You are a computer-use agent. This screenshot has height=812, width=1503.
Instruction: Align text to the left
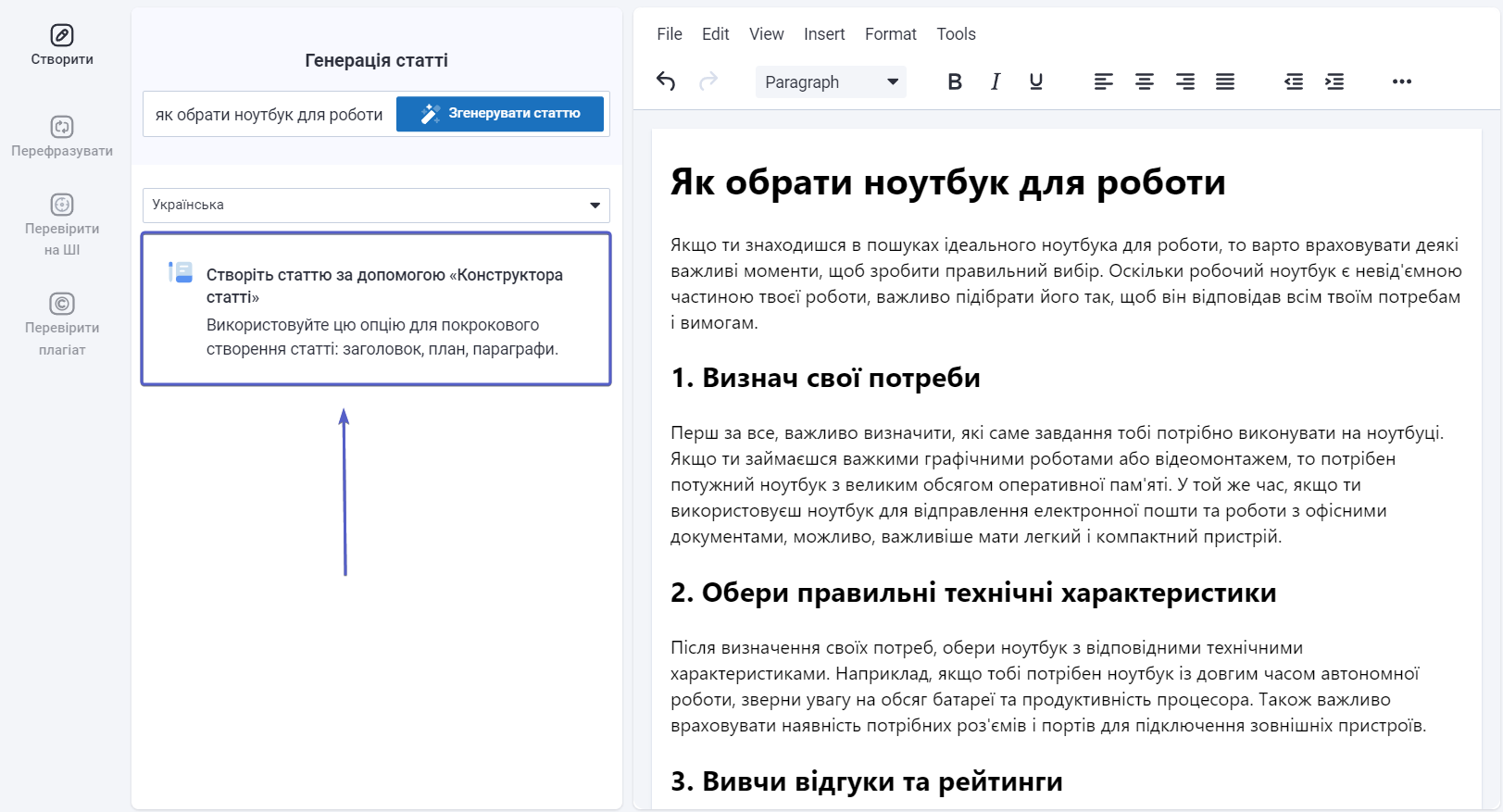pyautogui.click(x=1104, y=81)
